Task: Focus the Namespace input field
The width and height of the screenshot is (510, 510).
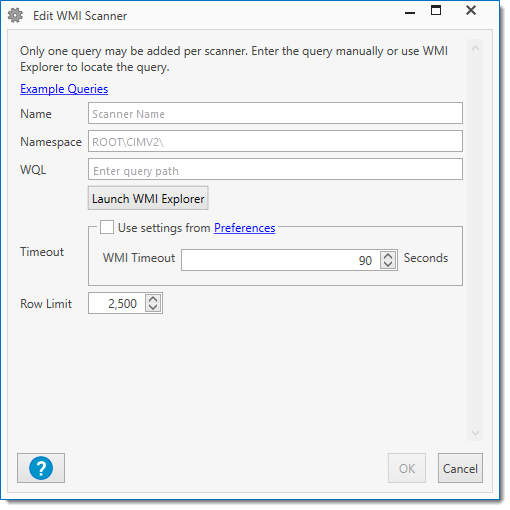Action: (x=275, y=141)
